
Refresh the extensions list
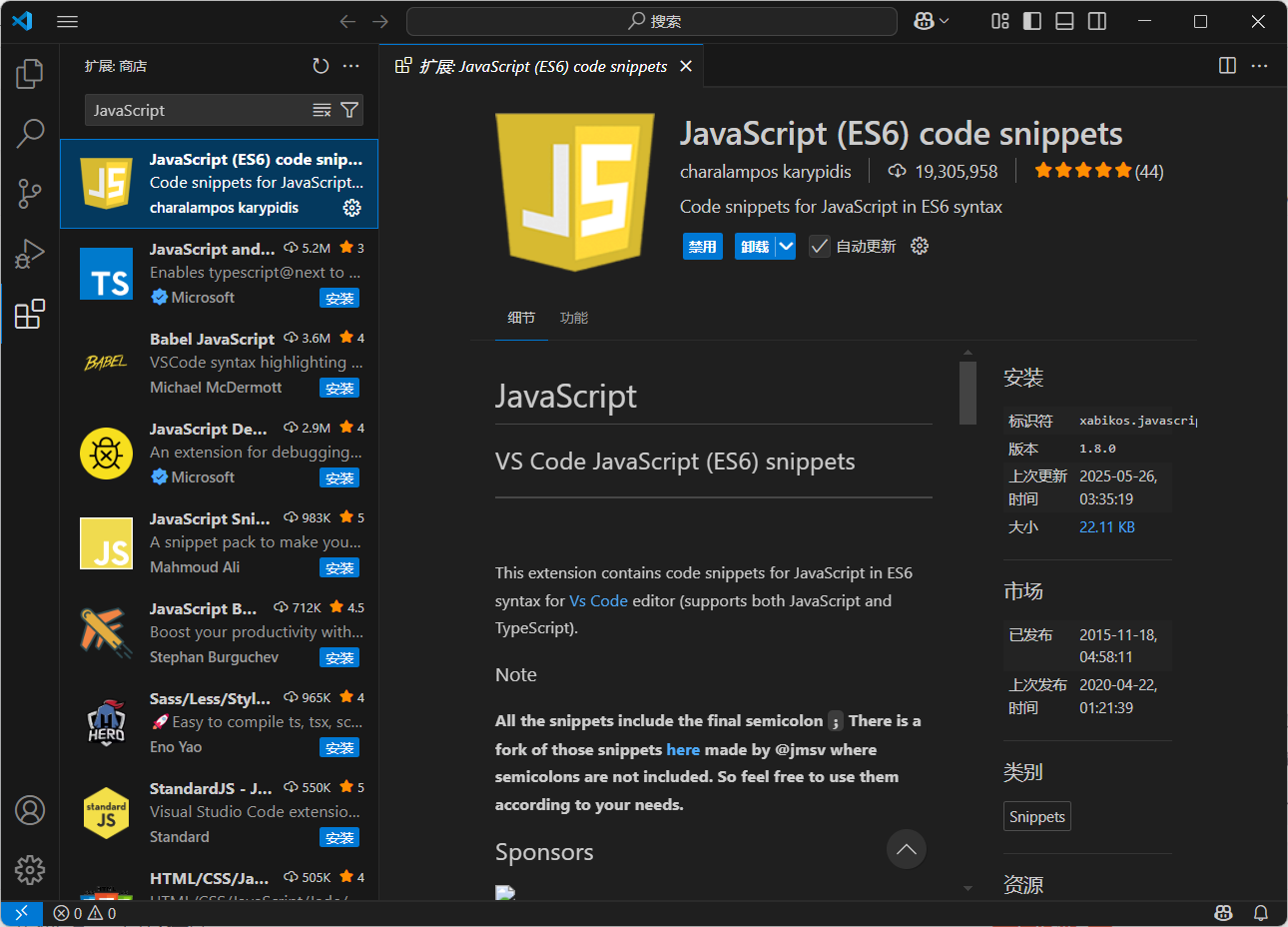coord(321,66)
